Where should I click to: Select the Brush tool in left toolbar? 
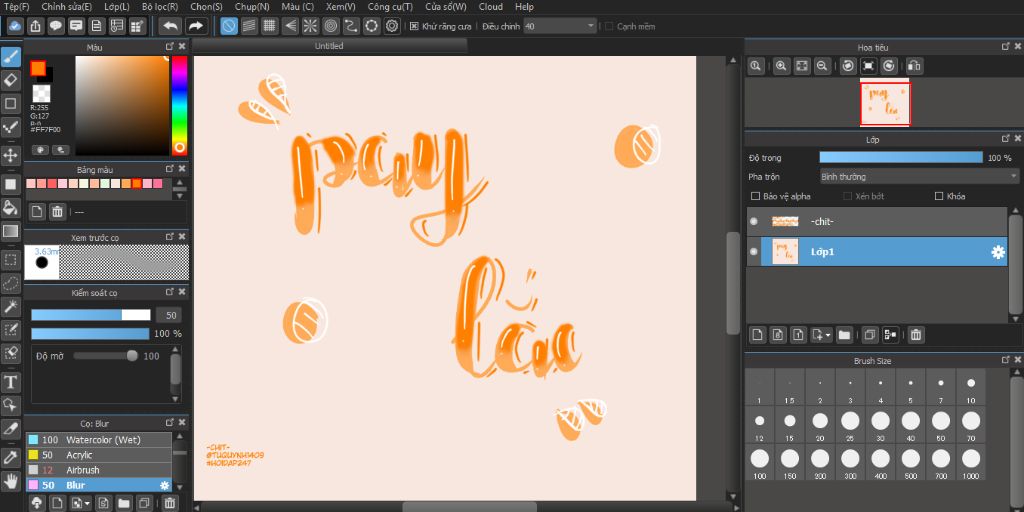click(10, 58)
